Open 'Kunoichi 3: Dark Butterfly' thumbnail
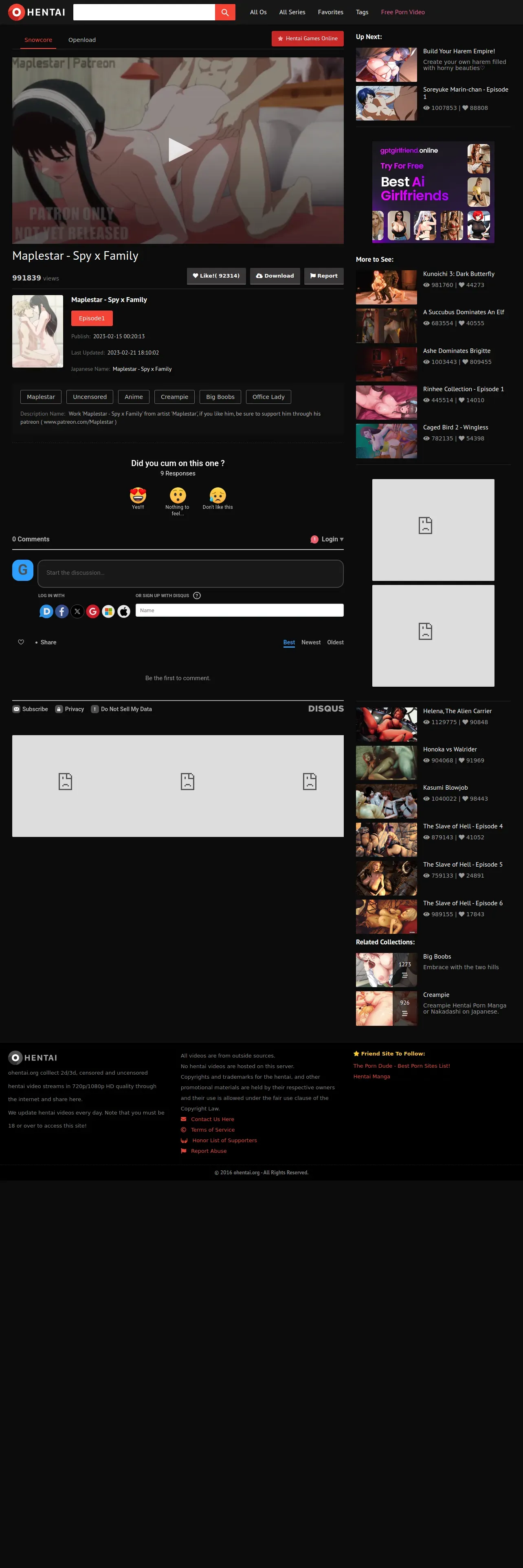The image size is (523, 1568). pyautogui.click(x=387, y=287)
